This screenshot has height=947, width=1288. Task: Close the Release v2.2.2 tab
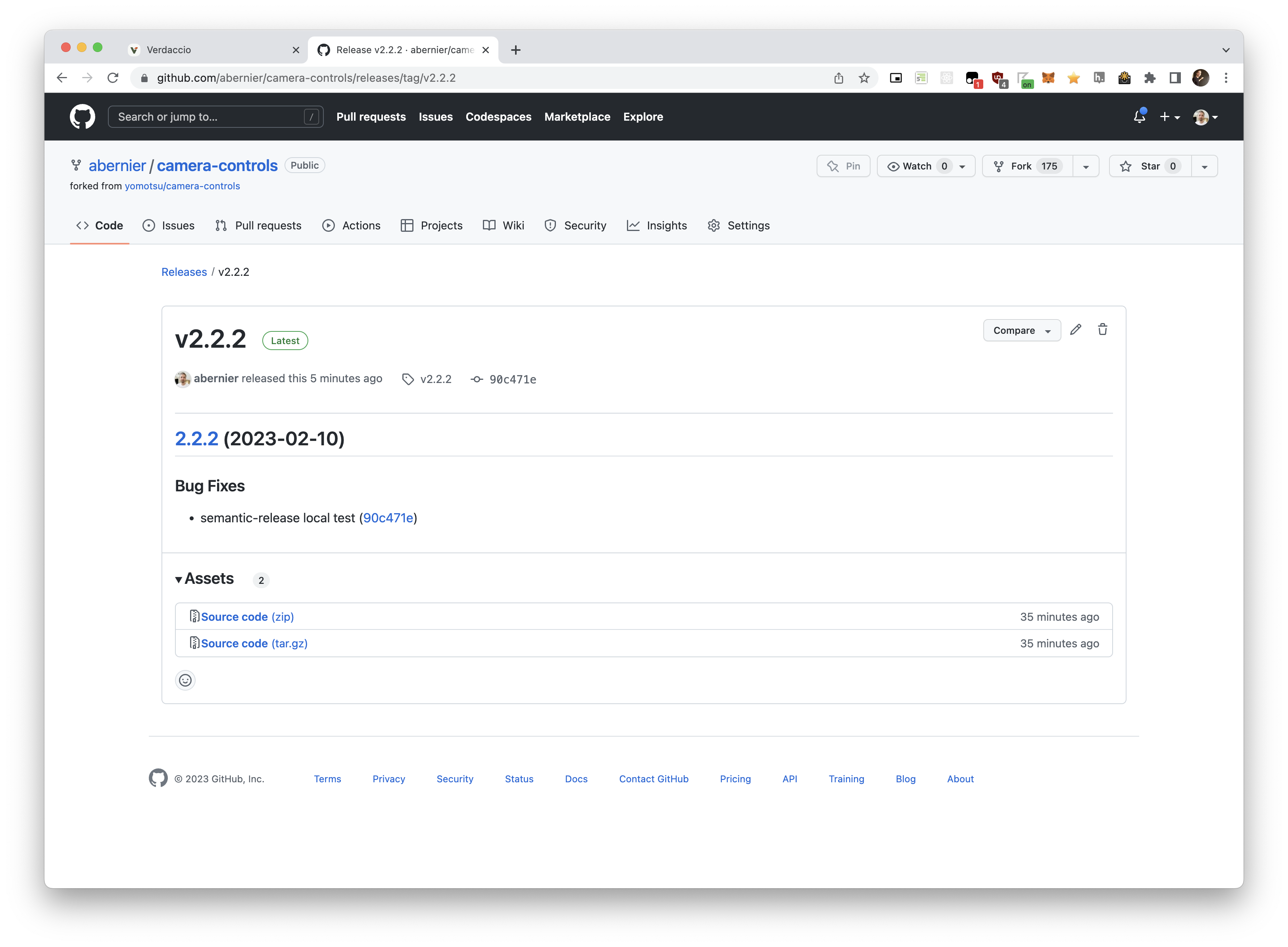tap(485, 50)
